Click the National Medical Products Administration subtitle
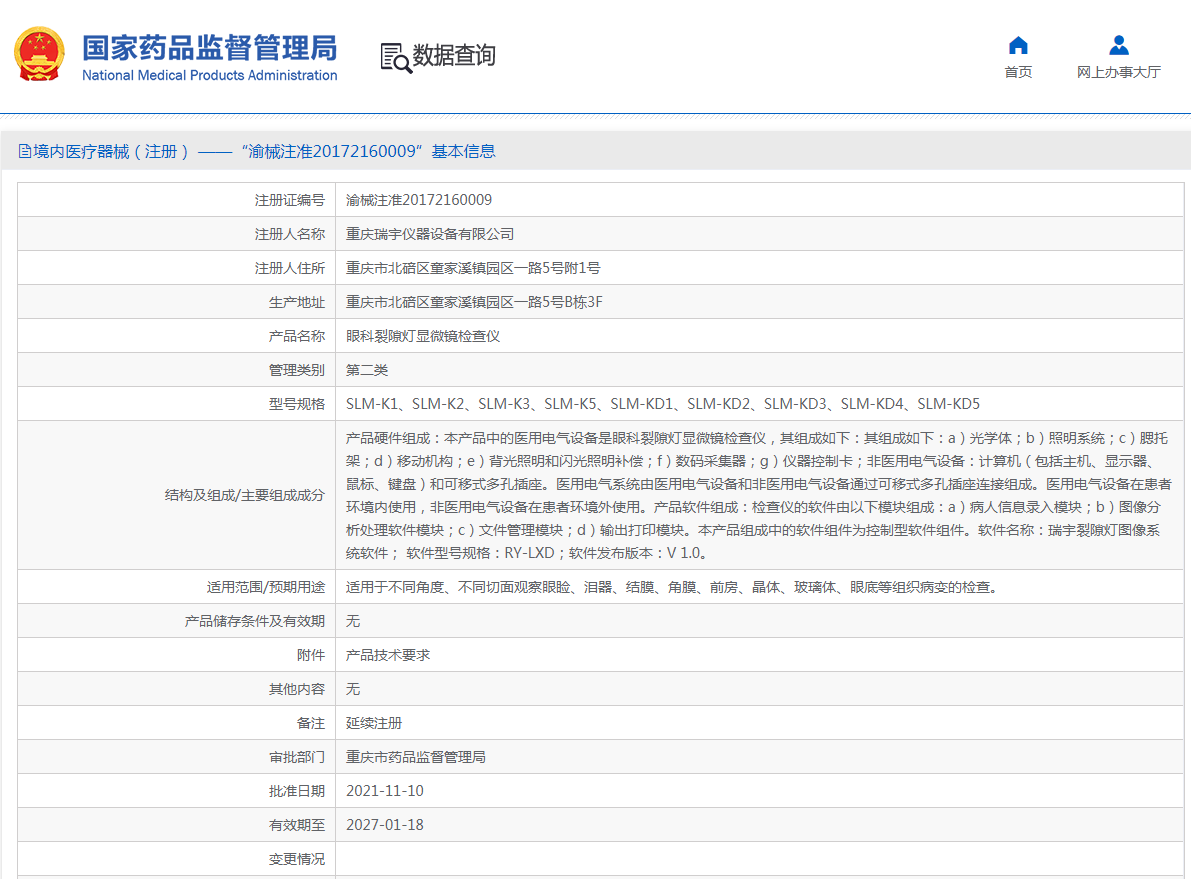This screenshot has height=879, width=1191. coord(209,76)
